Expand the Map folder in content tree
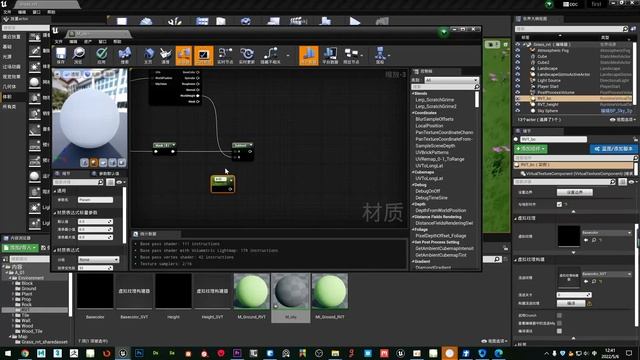The height and width of the screenshot is (360, 640). pyautogui.click(x=10, y=337)
